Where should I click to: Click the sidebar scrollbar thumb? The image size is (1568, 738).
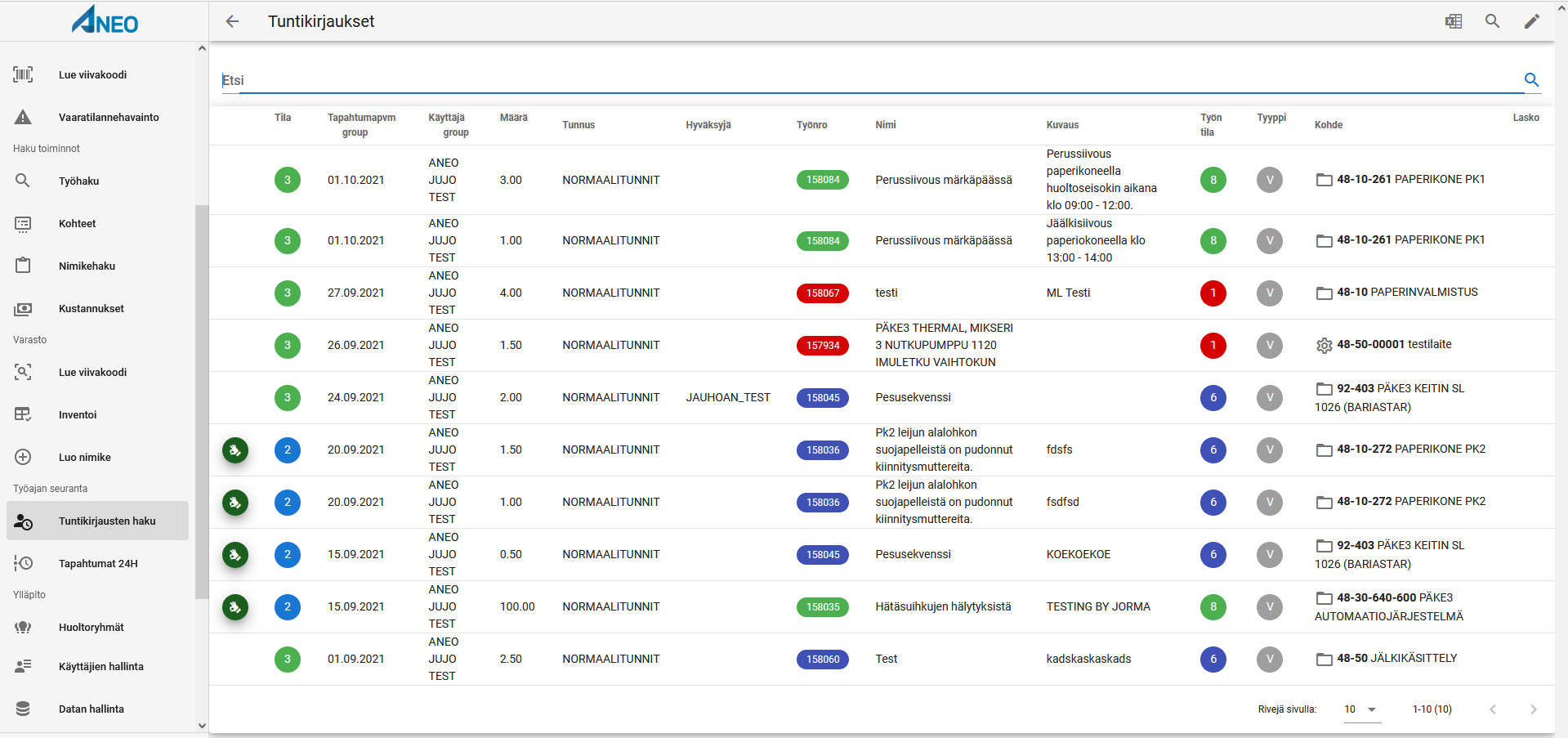(201, 401)
